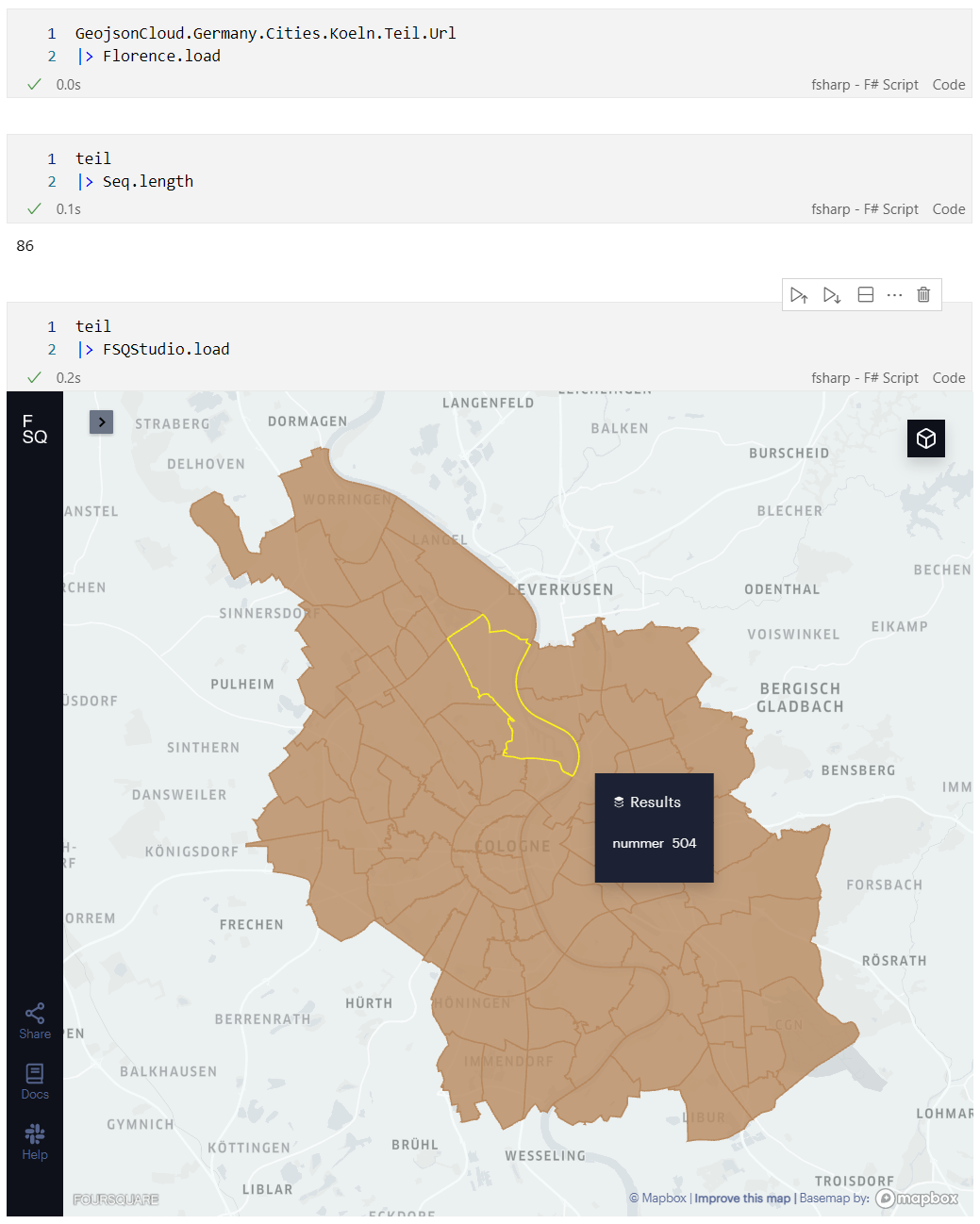Click the mapbox logo
980x1224 pixels.
pyautogui.click(x=917, y=1199)
